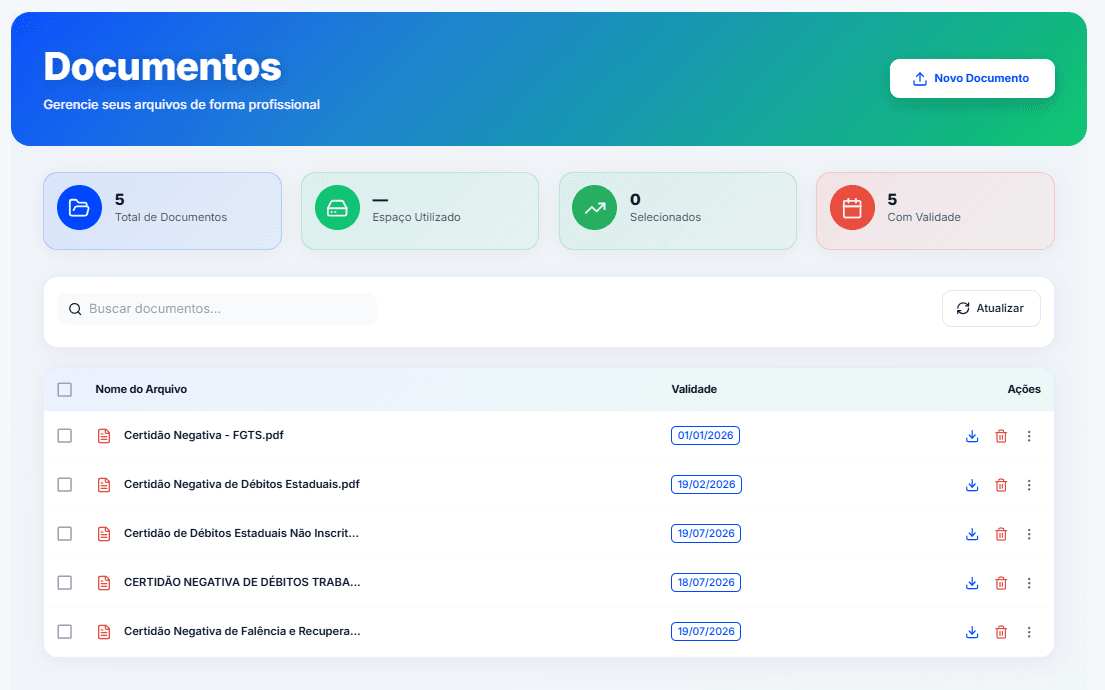Download Certidão Negativa de Falência document
This screenshot has width=1105, height=690.
[x=971, y=632]
